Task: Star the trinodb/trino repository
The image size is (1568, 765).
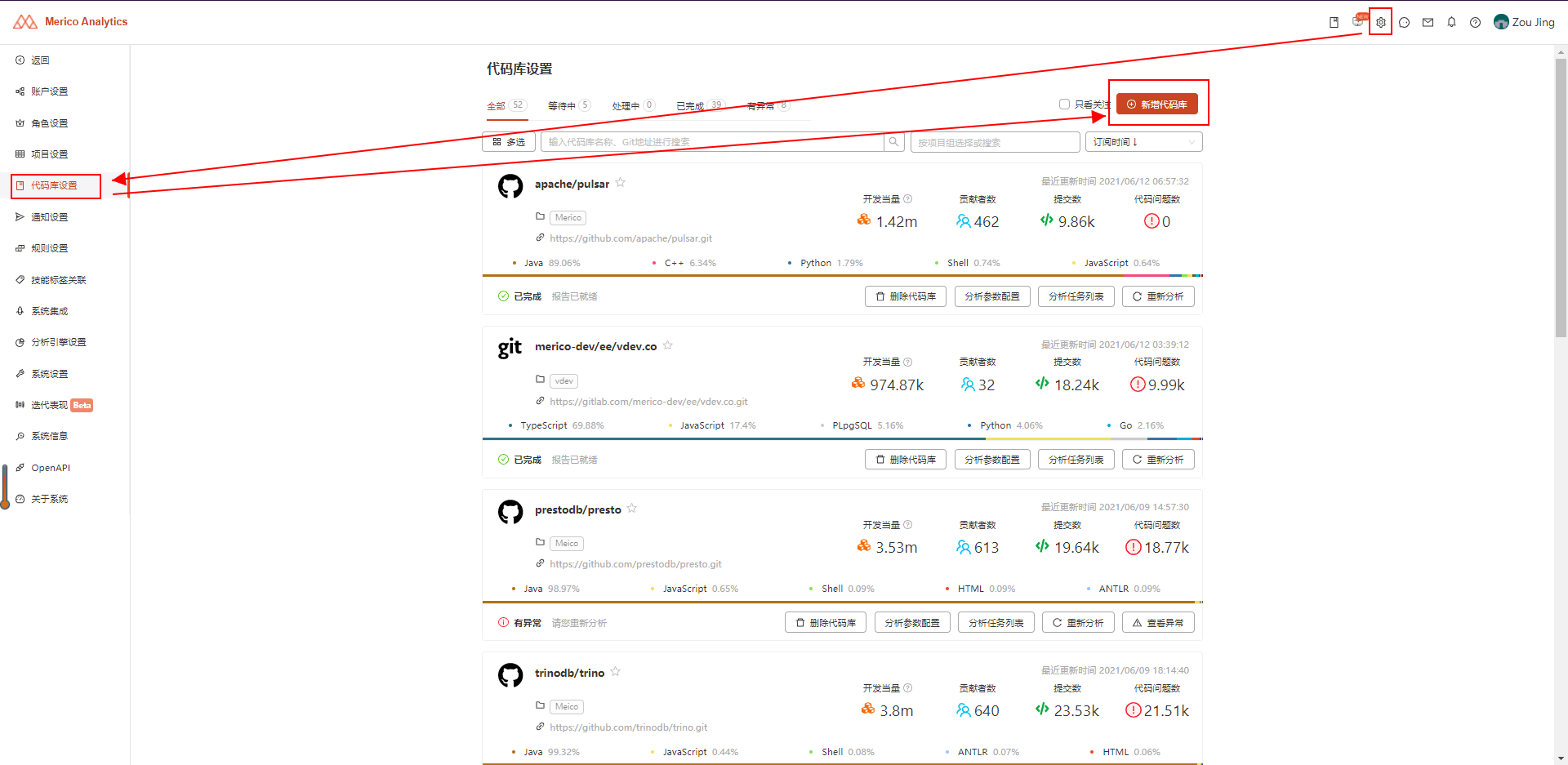Action: tap(616, 672)
